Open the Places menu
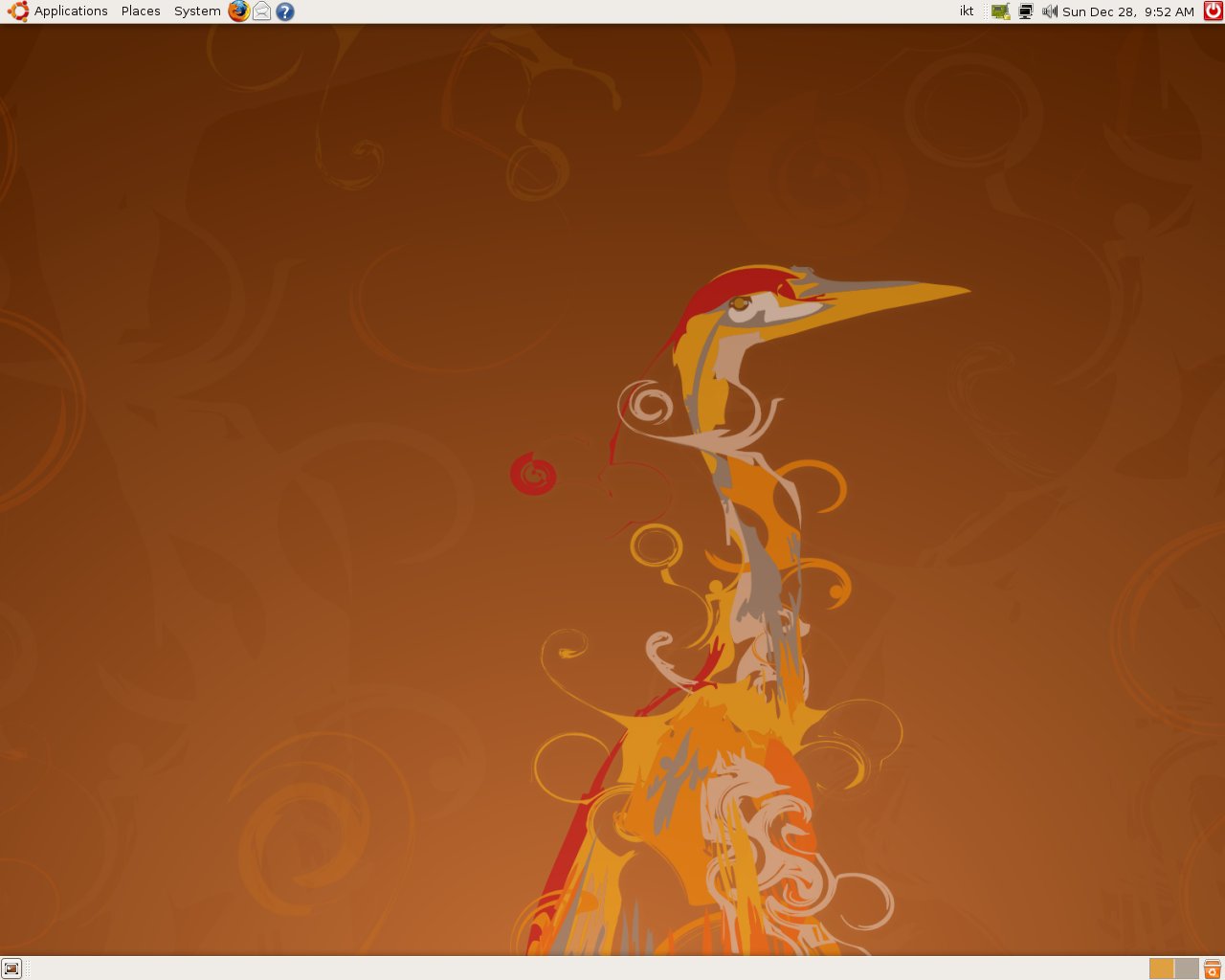 point(141,11)
